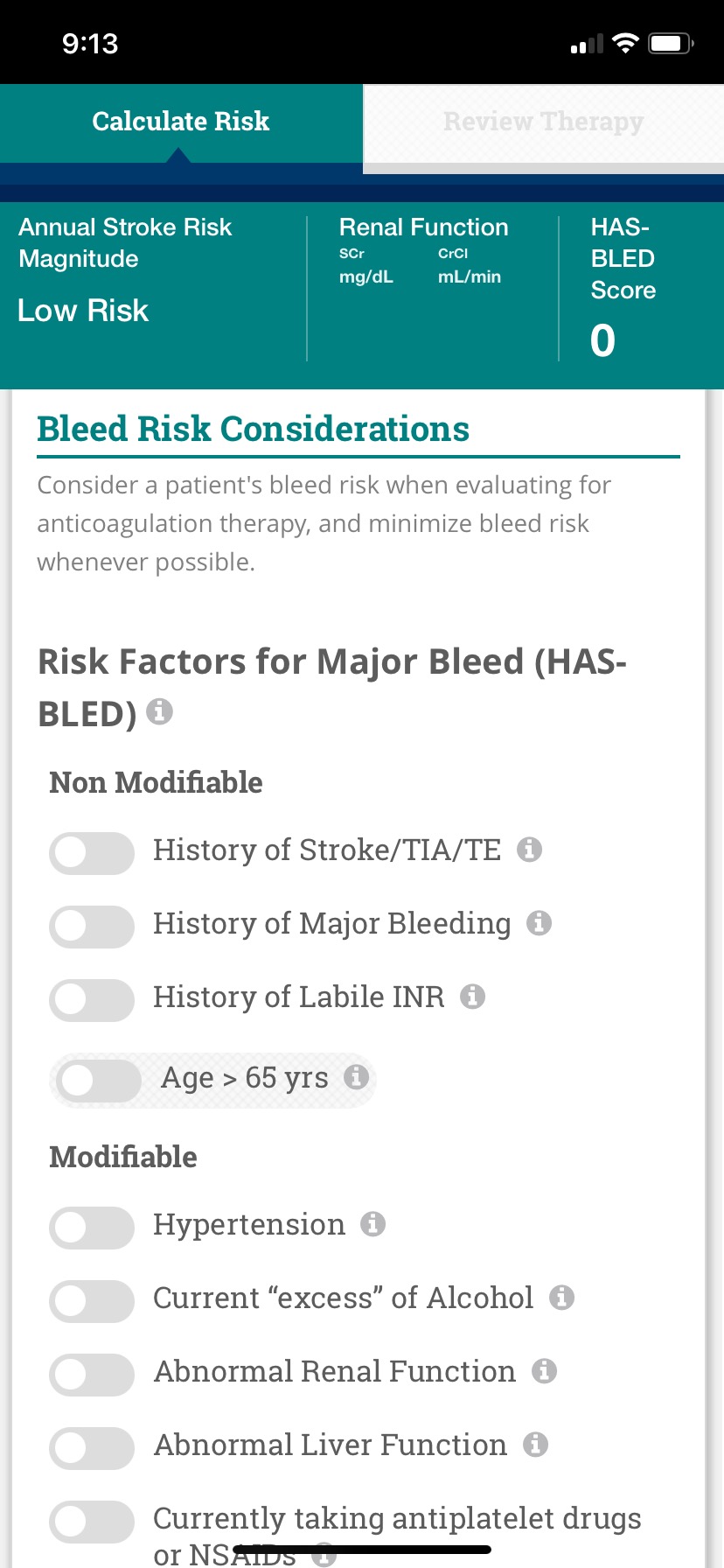View info about History of Labile INR
Screen dimensions: 724x1568
pos(472,997)
